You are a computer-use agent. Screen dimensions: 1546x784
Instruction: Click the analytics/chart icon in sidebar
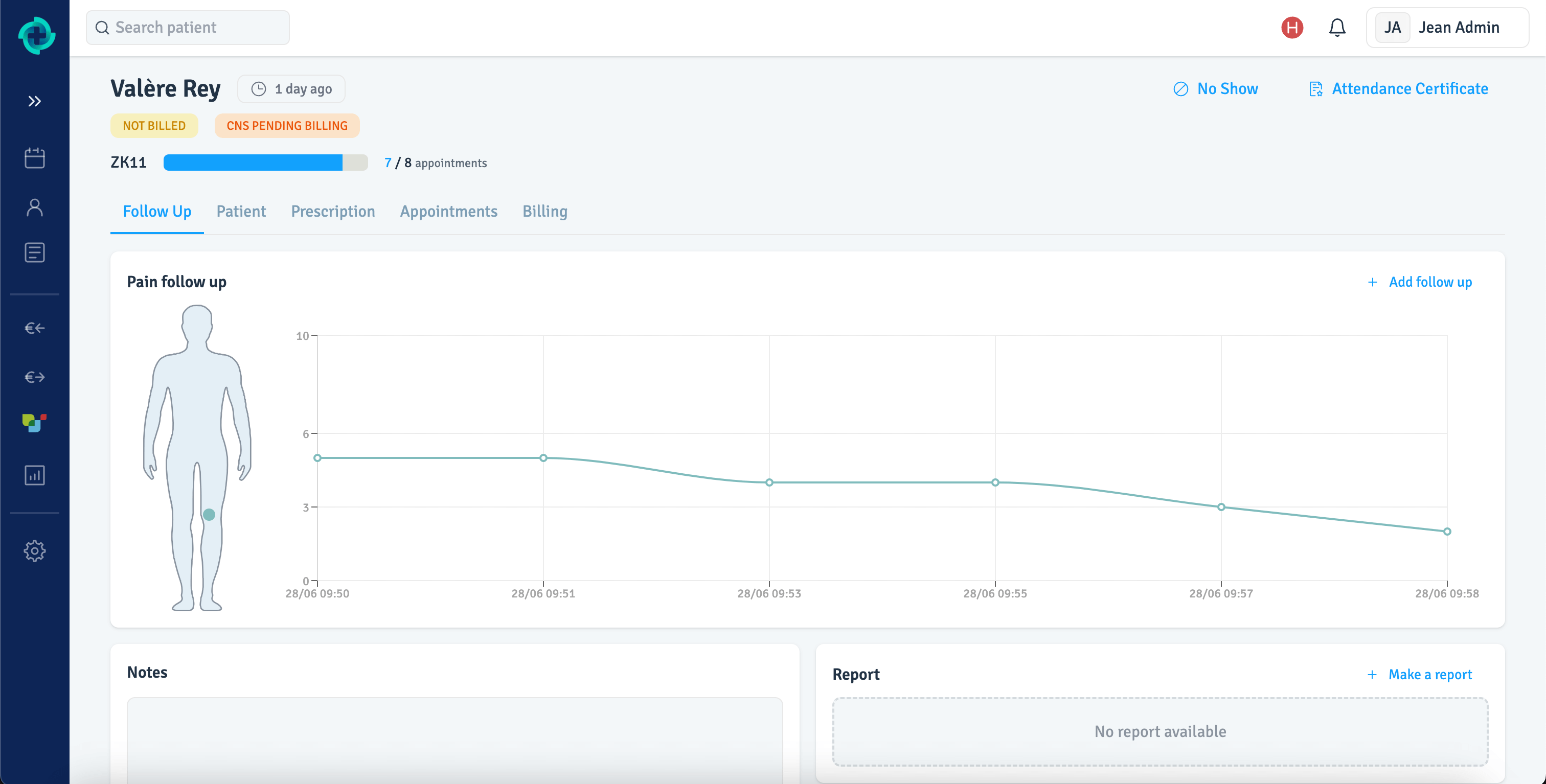tap(35, 474)
